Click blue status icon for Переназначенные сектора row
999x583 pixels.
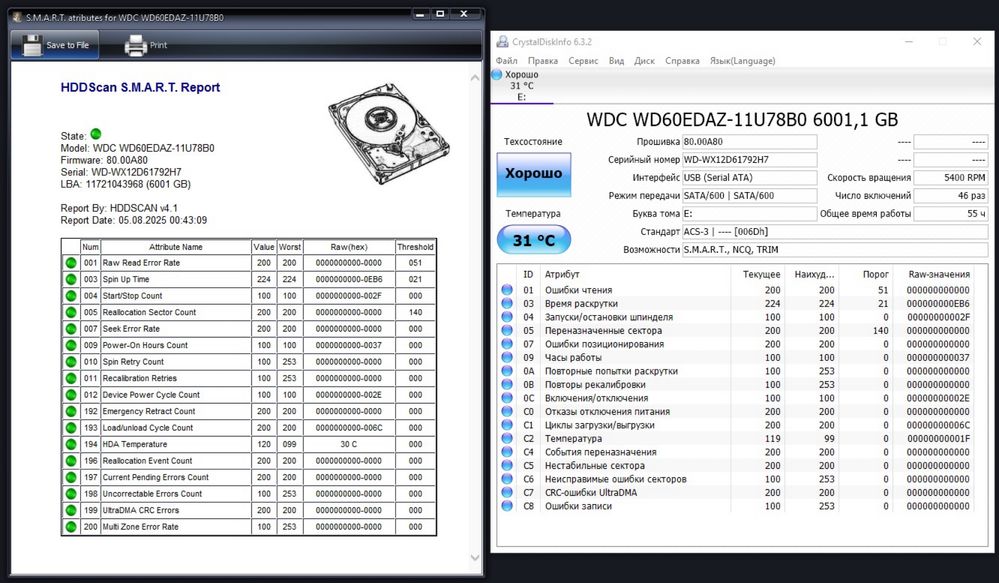(x=507, y=330)
